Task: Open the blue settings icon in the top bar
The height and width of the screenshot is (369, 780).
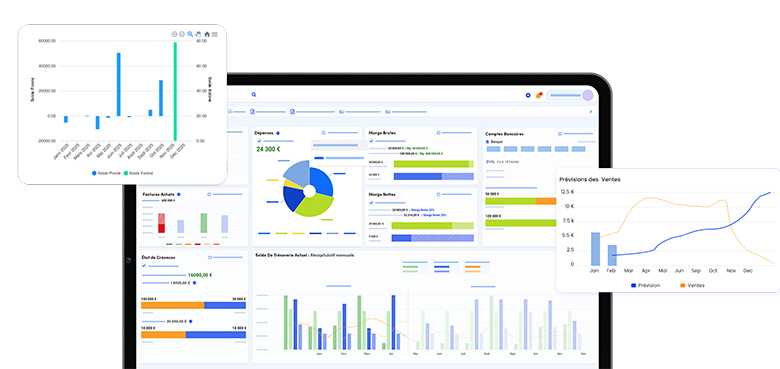Action: pos(528,95)
